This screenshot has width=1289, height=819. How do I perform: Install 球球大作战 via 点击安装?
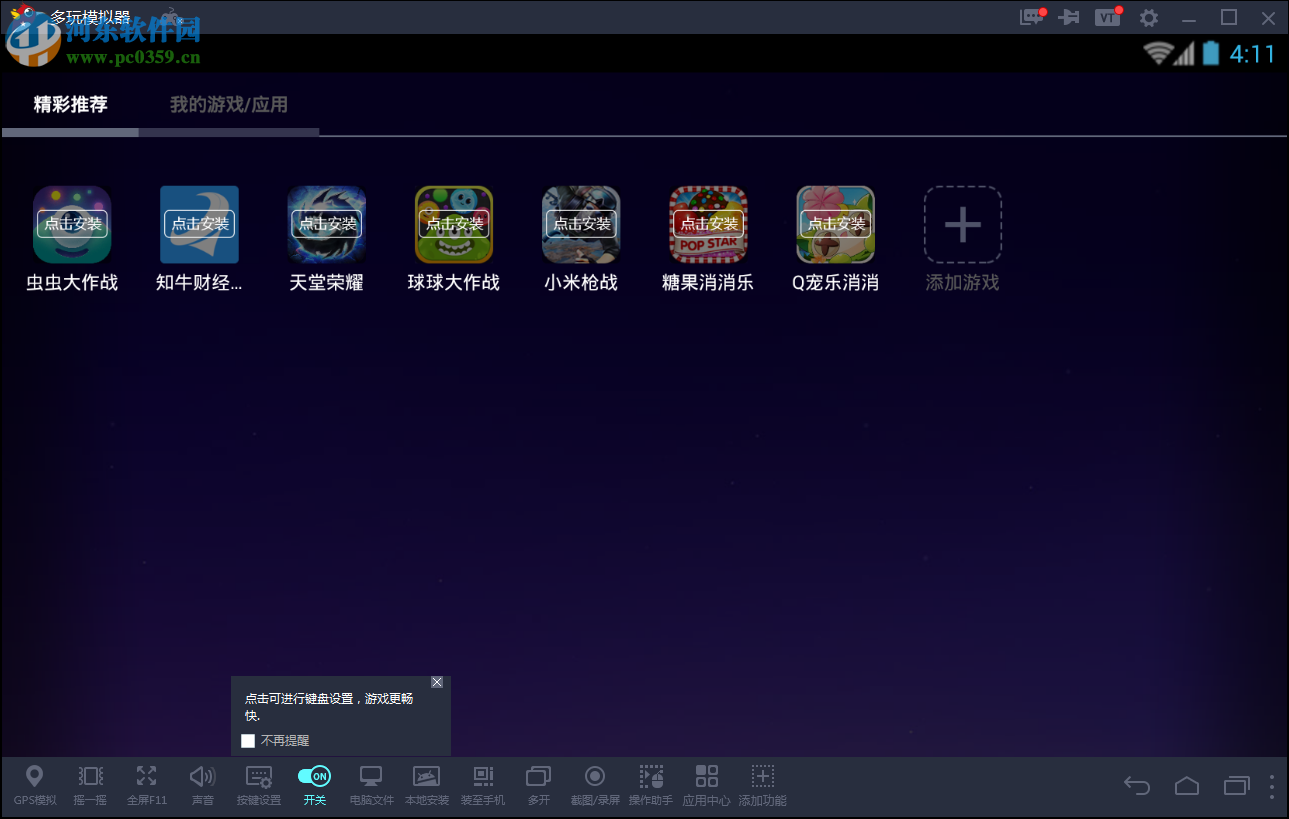[x=453, y=223]
